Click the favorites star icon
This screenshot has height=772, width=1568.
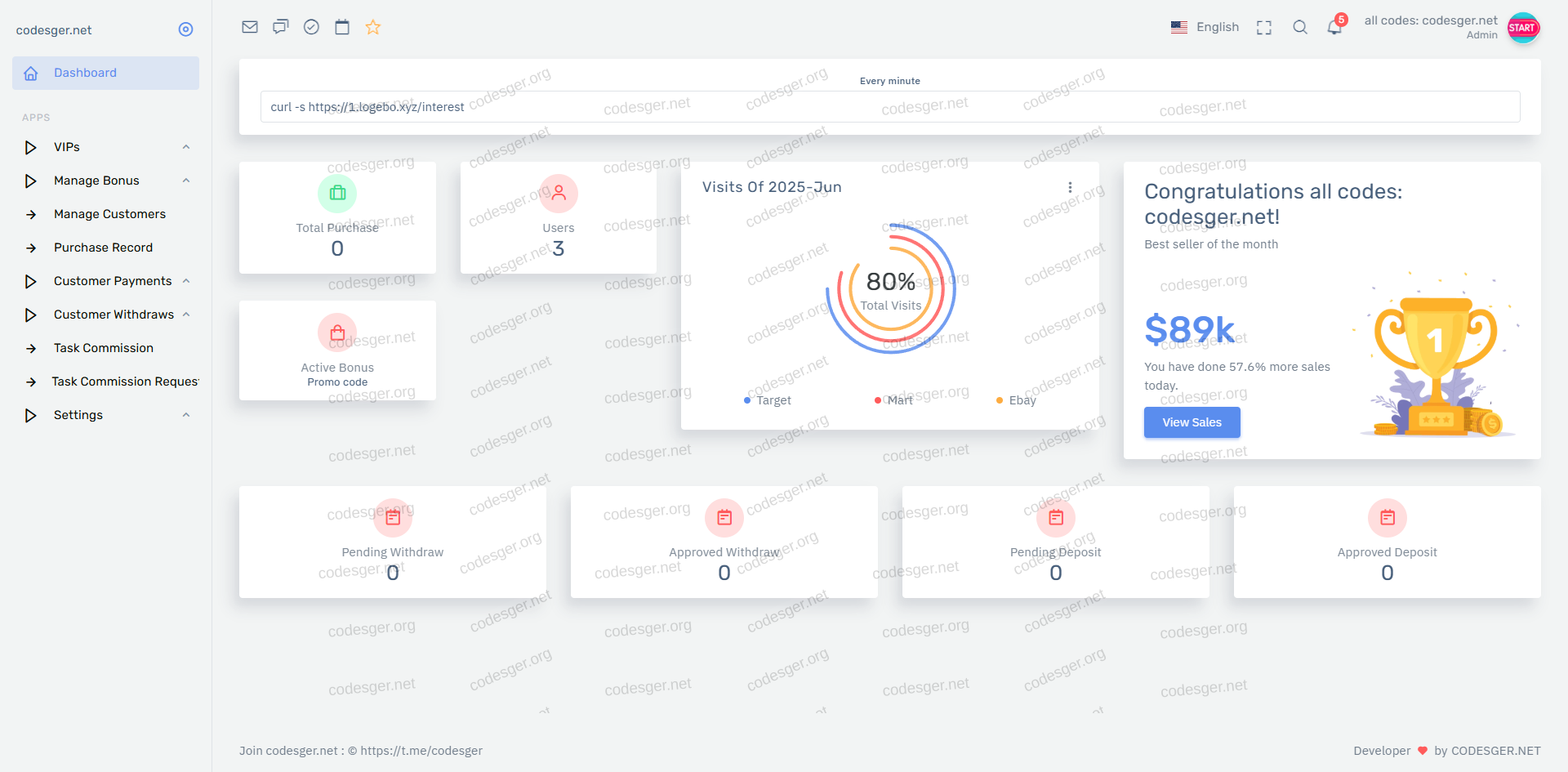[x=373, y=27]
